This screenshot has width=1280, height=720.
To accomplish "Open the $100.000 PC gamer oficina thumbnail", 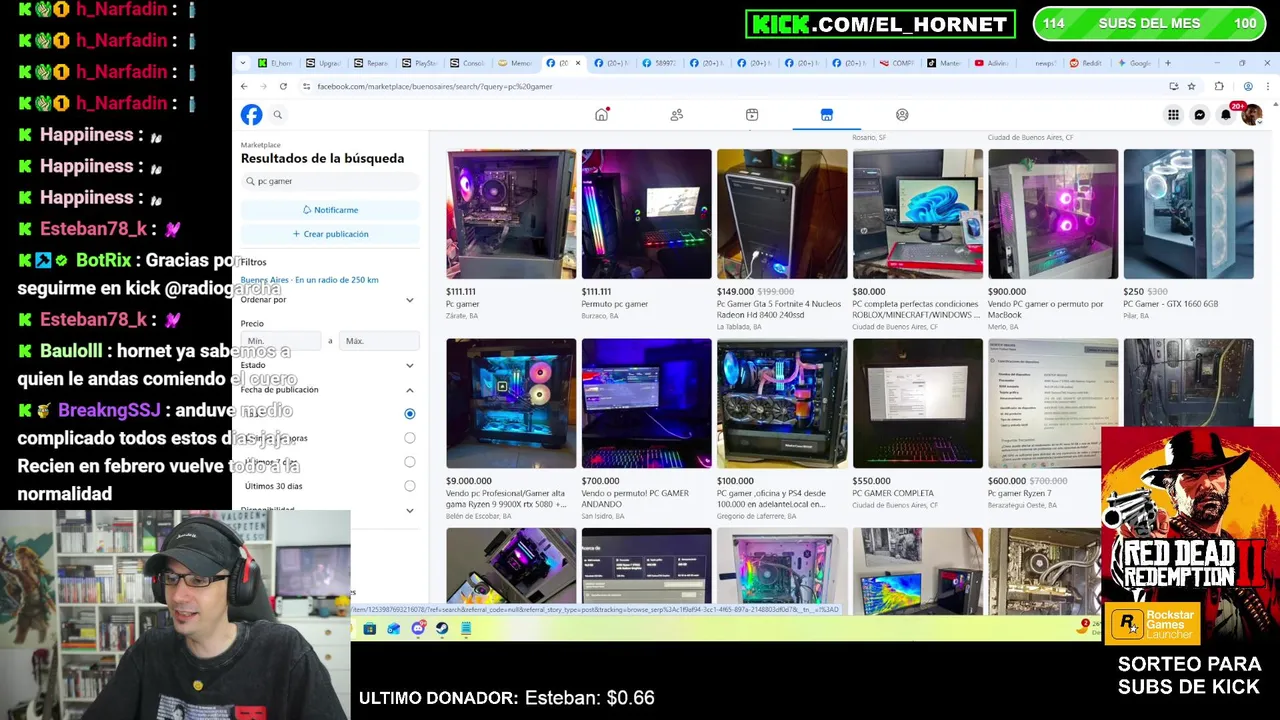I will pyautogui.click(x=782, y=403).
